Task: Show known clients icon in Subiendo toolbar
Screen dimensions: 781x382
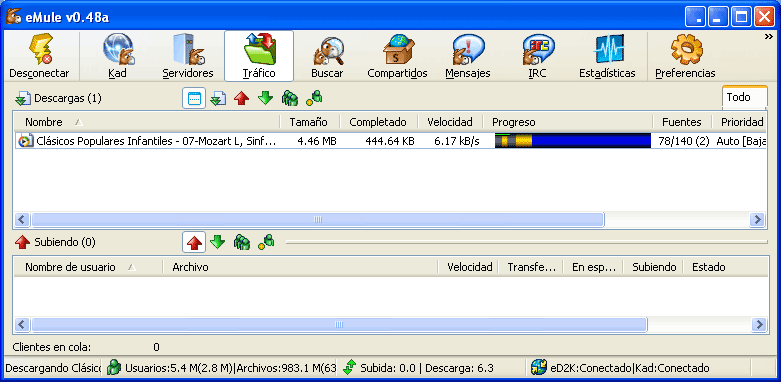Action: tap(266, 242)
